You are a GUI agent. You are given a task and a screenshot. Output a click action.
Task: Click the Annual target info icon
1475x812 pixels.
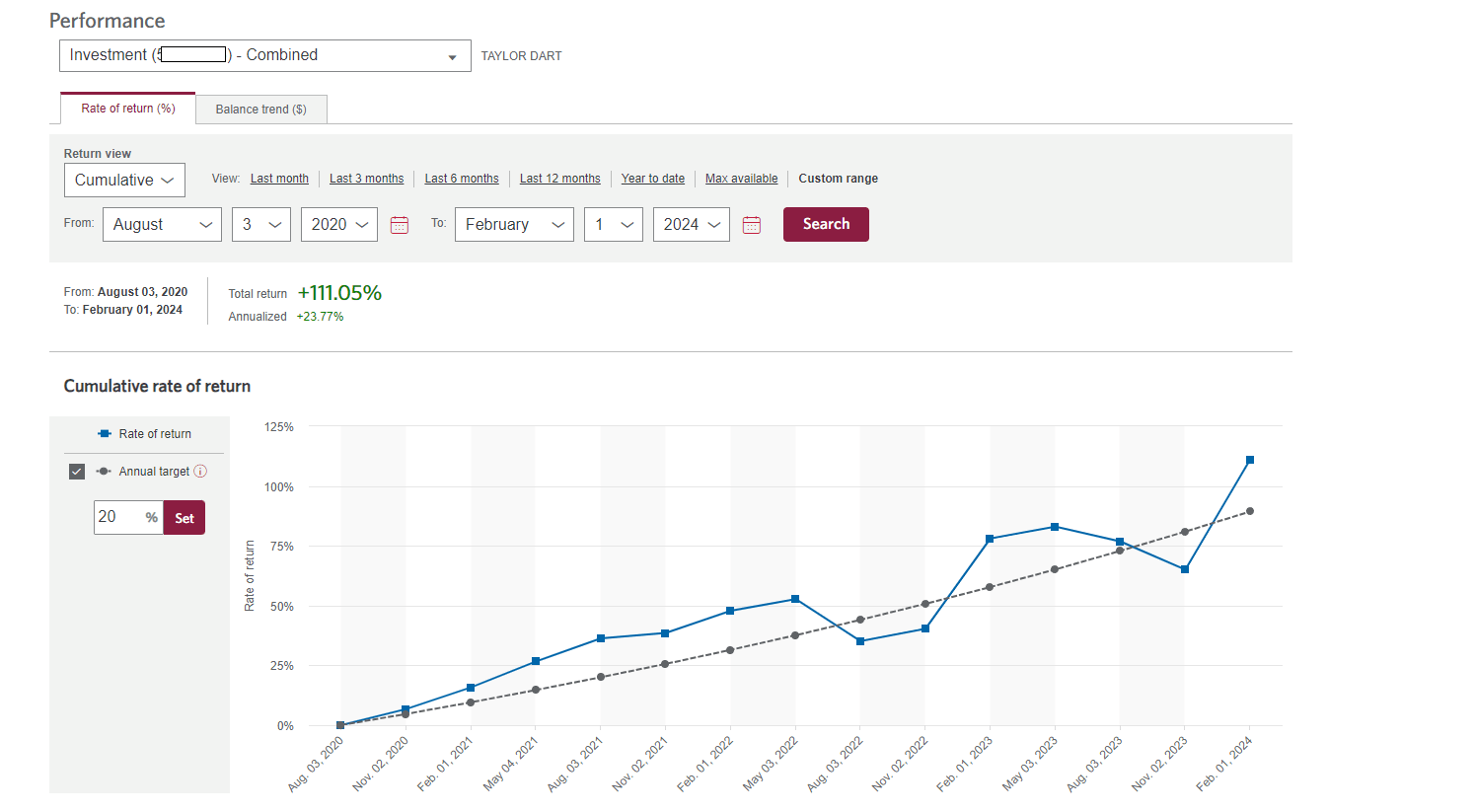point(200,472)
